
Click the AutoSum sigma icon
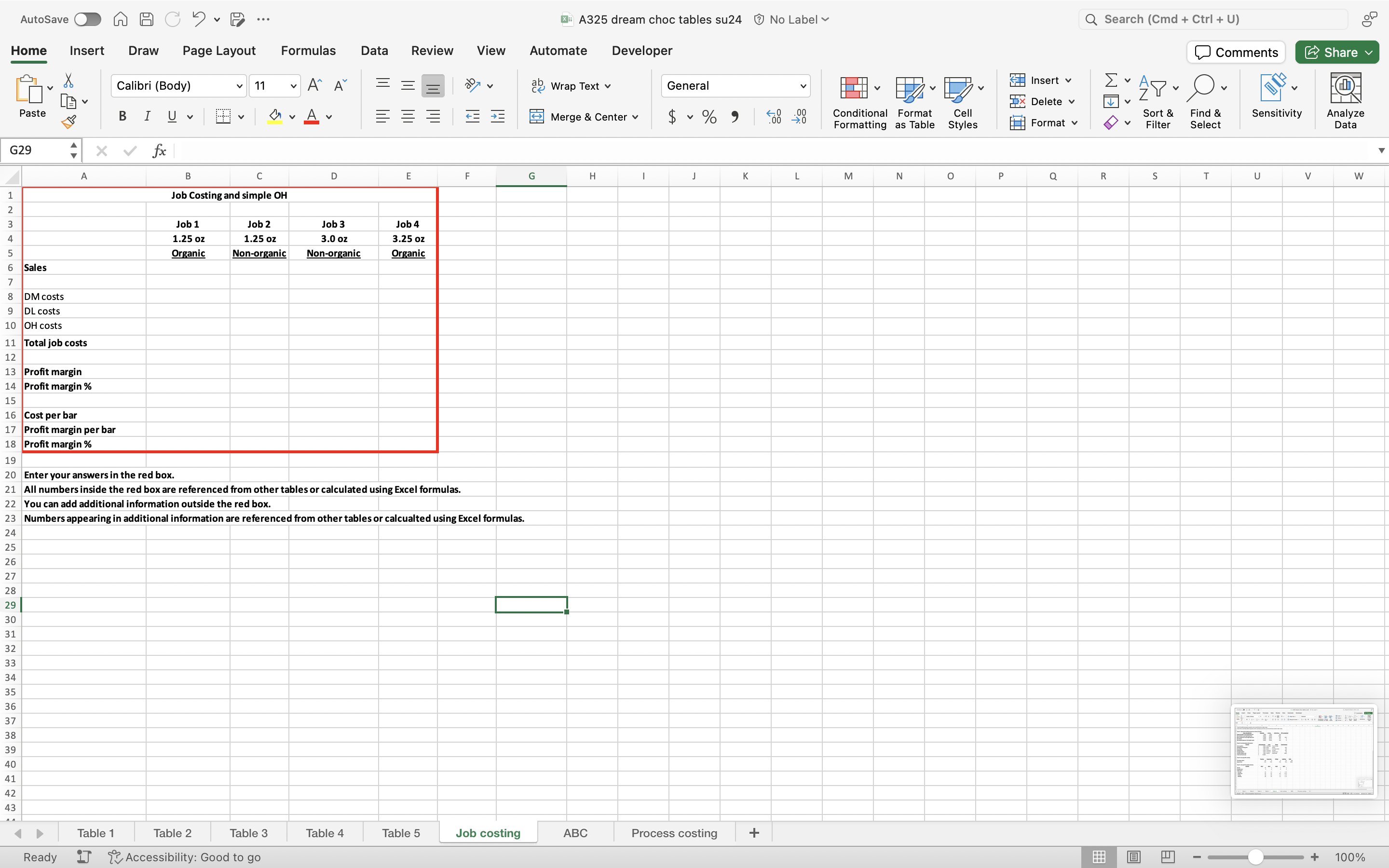[x=1111, y=80]
